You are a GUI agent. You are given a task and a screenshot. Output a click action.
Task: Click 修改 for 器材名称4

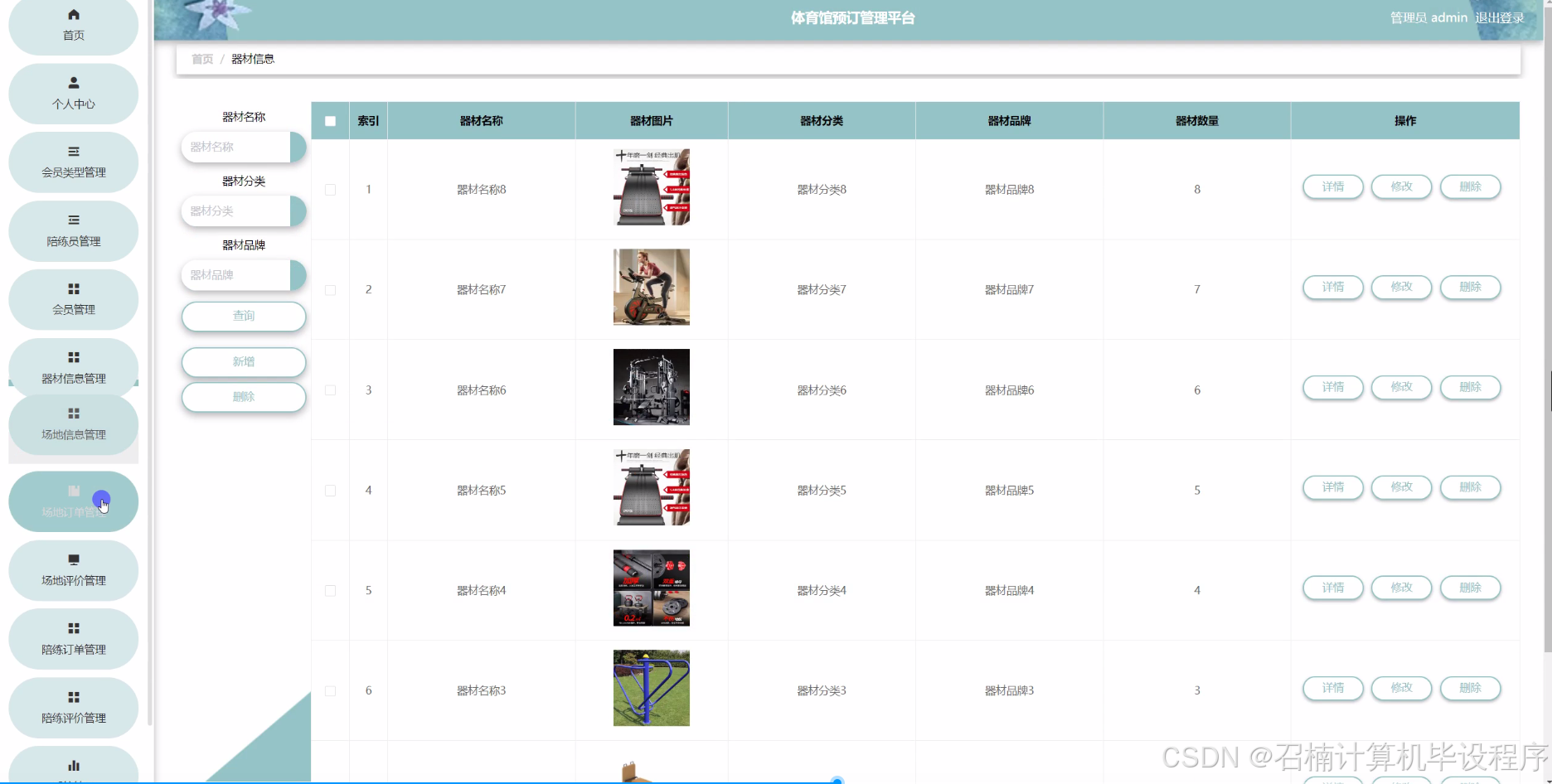1402,588
